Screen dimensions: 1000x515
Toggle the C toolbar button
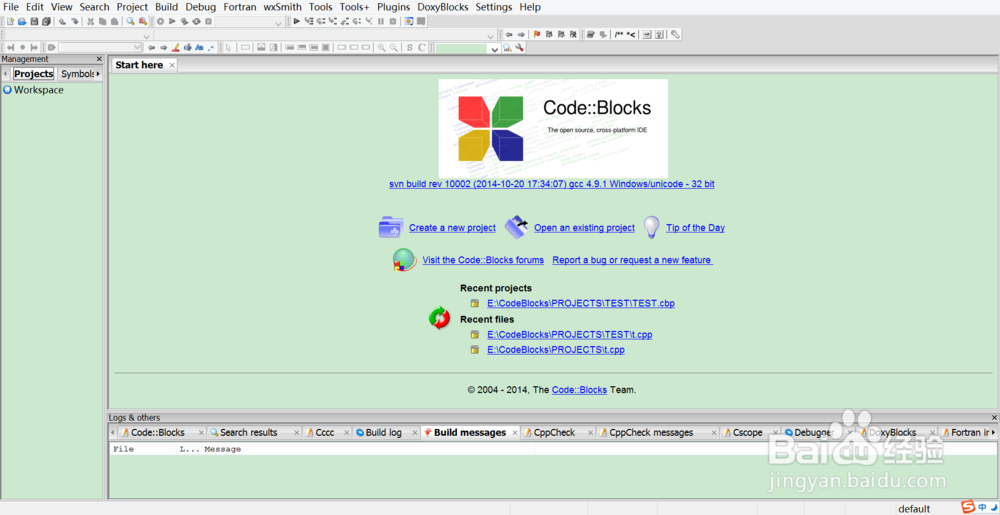coord(422,47)
